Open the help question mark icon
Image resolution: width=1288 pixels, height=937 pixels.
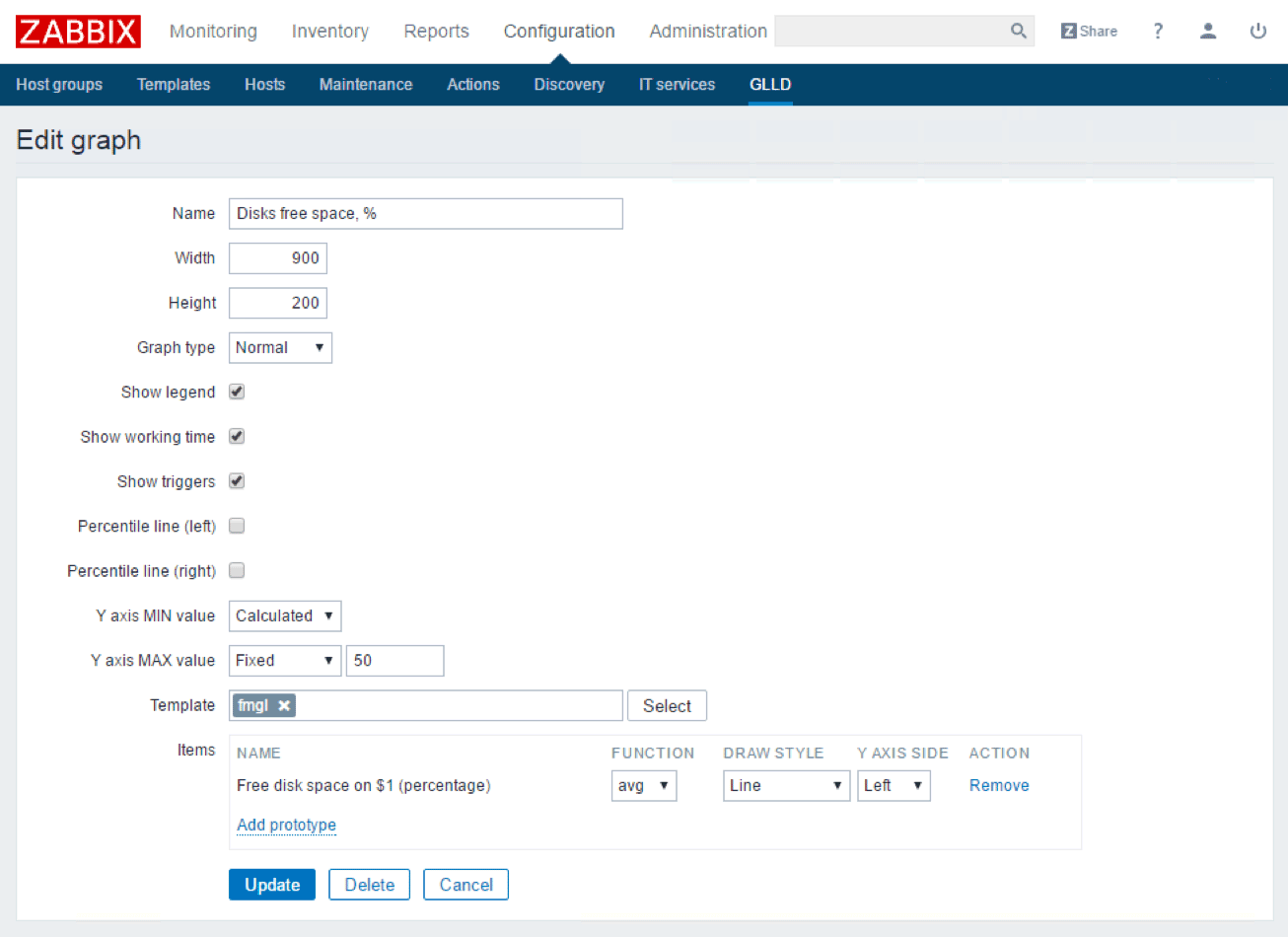[1158, 32]
